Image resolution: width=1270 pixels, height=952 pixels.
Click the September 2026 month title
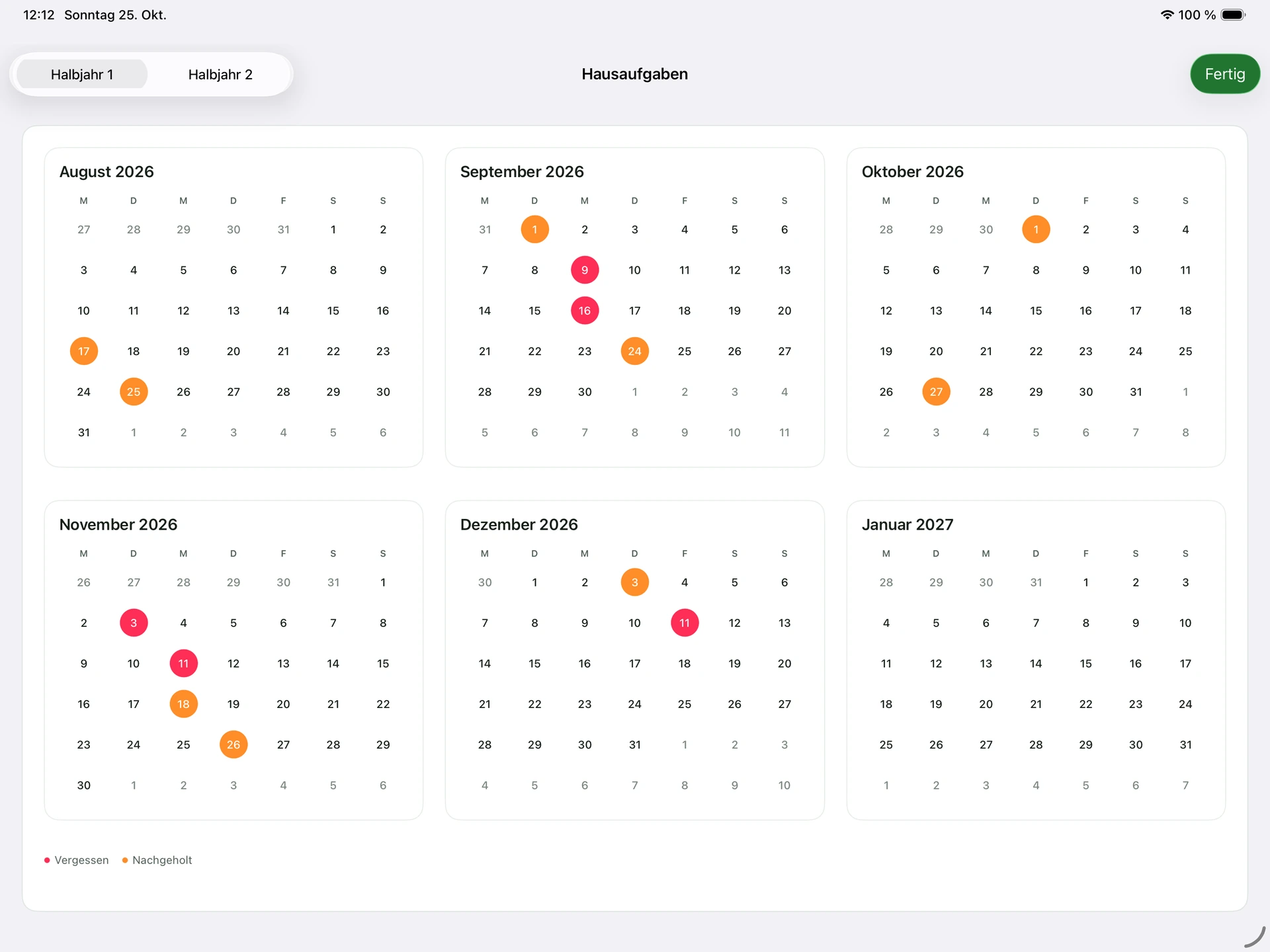[522, 172]
